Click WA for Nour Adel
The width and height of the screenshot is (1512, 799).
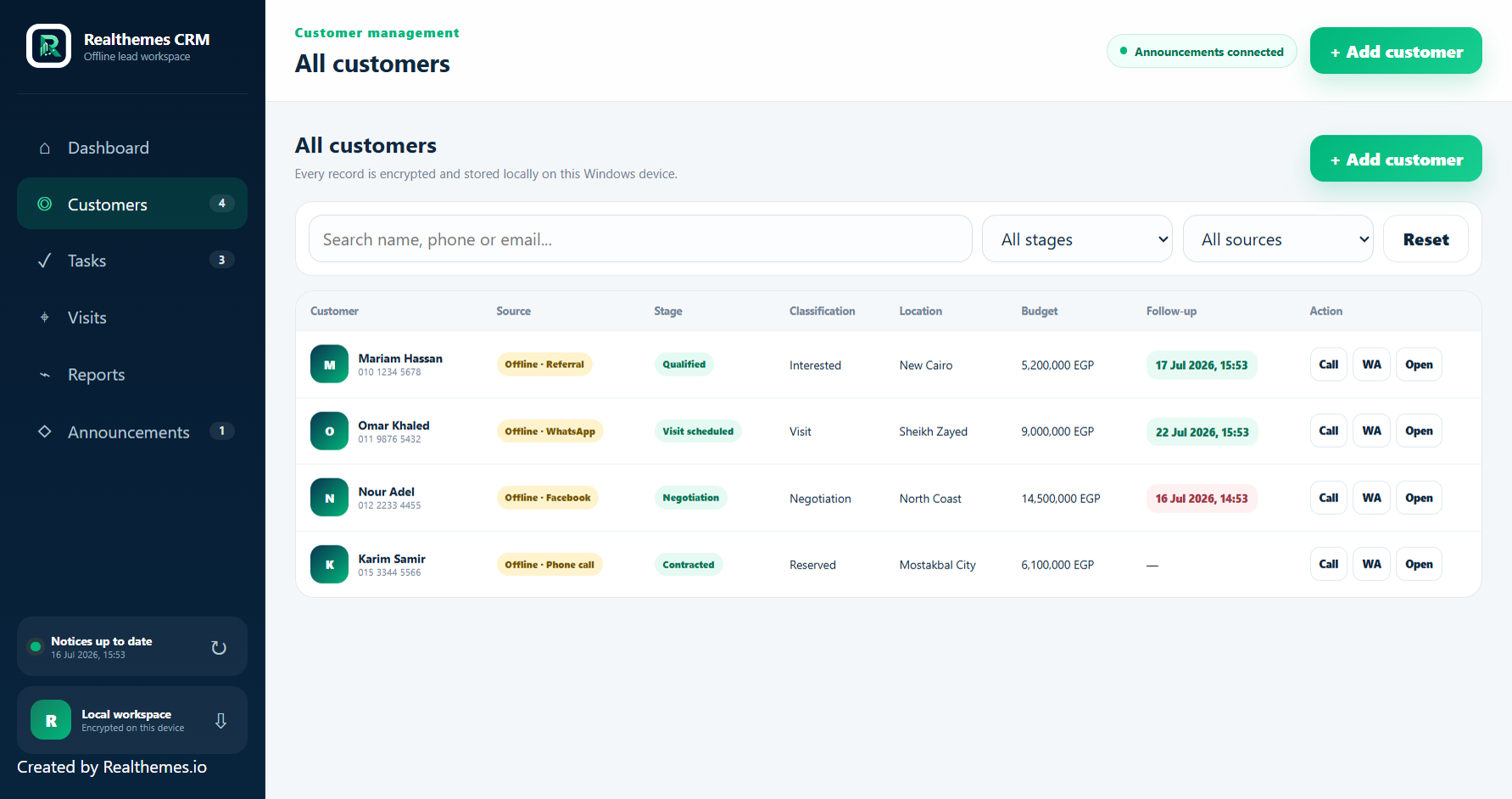click(1371, 498)
